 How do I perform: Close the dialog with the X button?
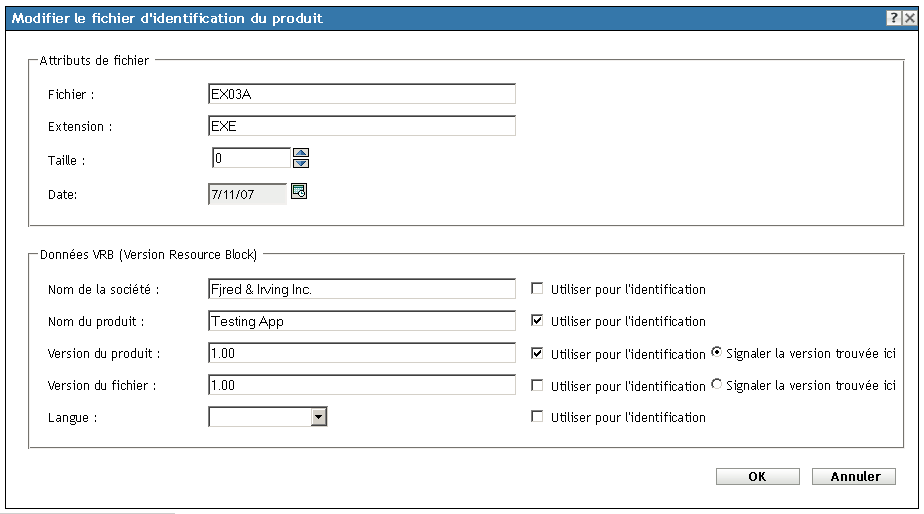909,19
